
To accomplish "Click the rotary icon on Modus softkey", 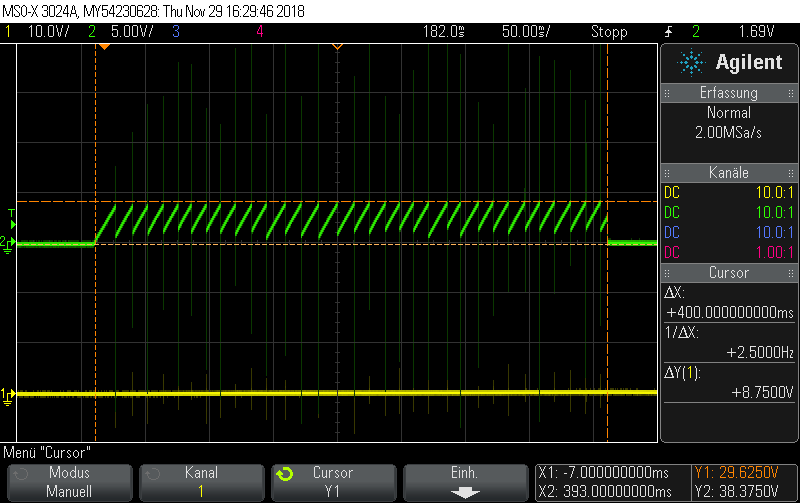I will tap(21, 474).
